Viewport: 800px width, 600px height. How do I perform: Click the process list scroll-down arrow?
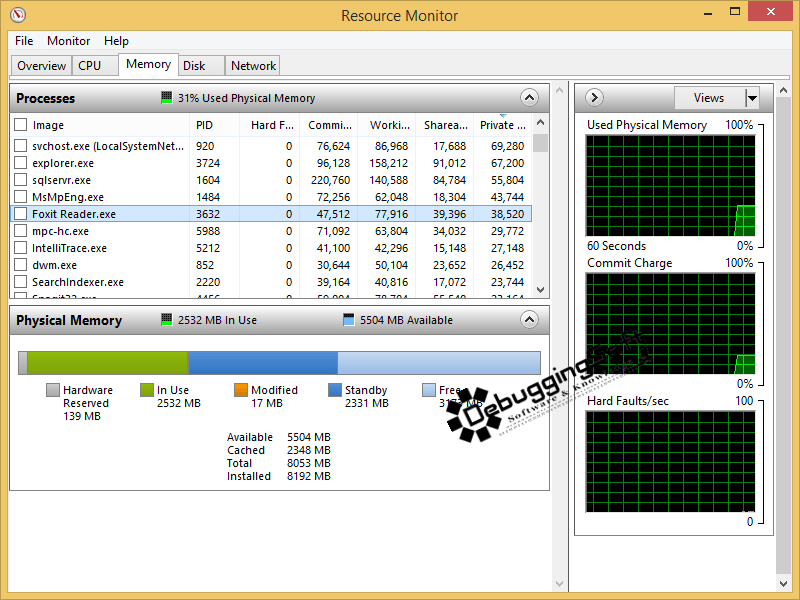click(x=540, y=290)
